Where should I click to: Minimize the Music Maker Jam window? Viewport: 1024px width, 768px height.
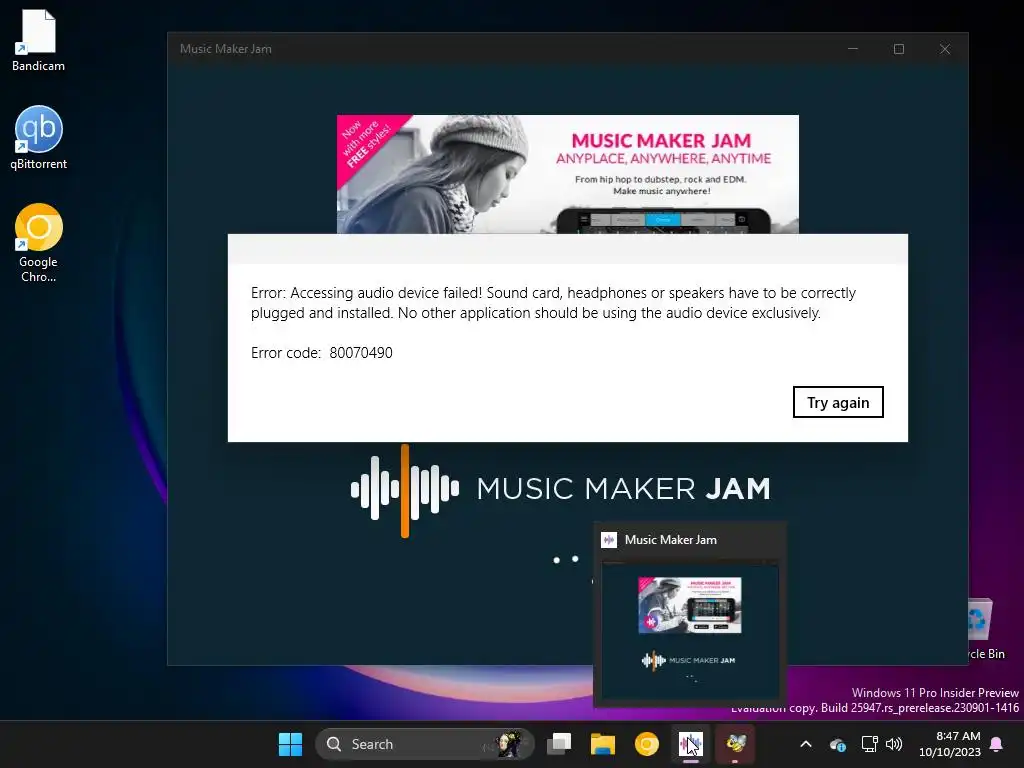[x=853, y=49]
